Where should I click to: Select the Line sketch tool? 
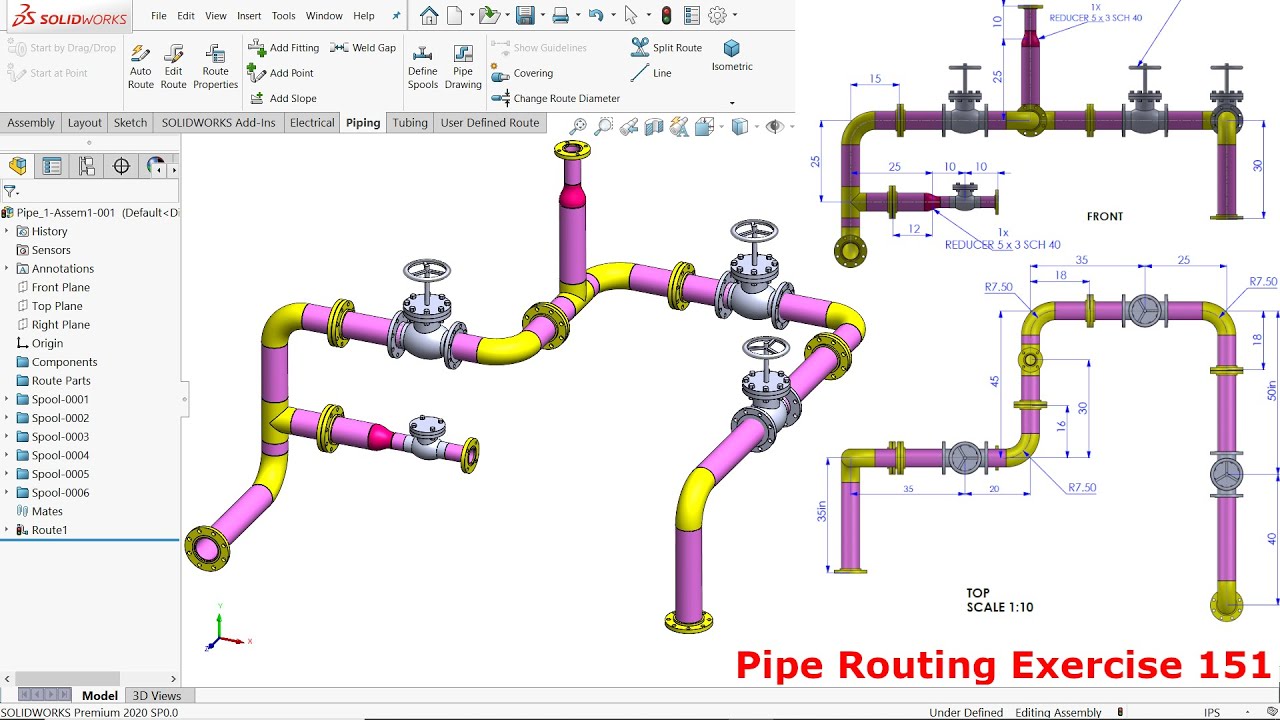[x=651, y=73]
